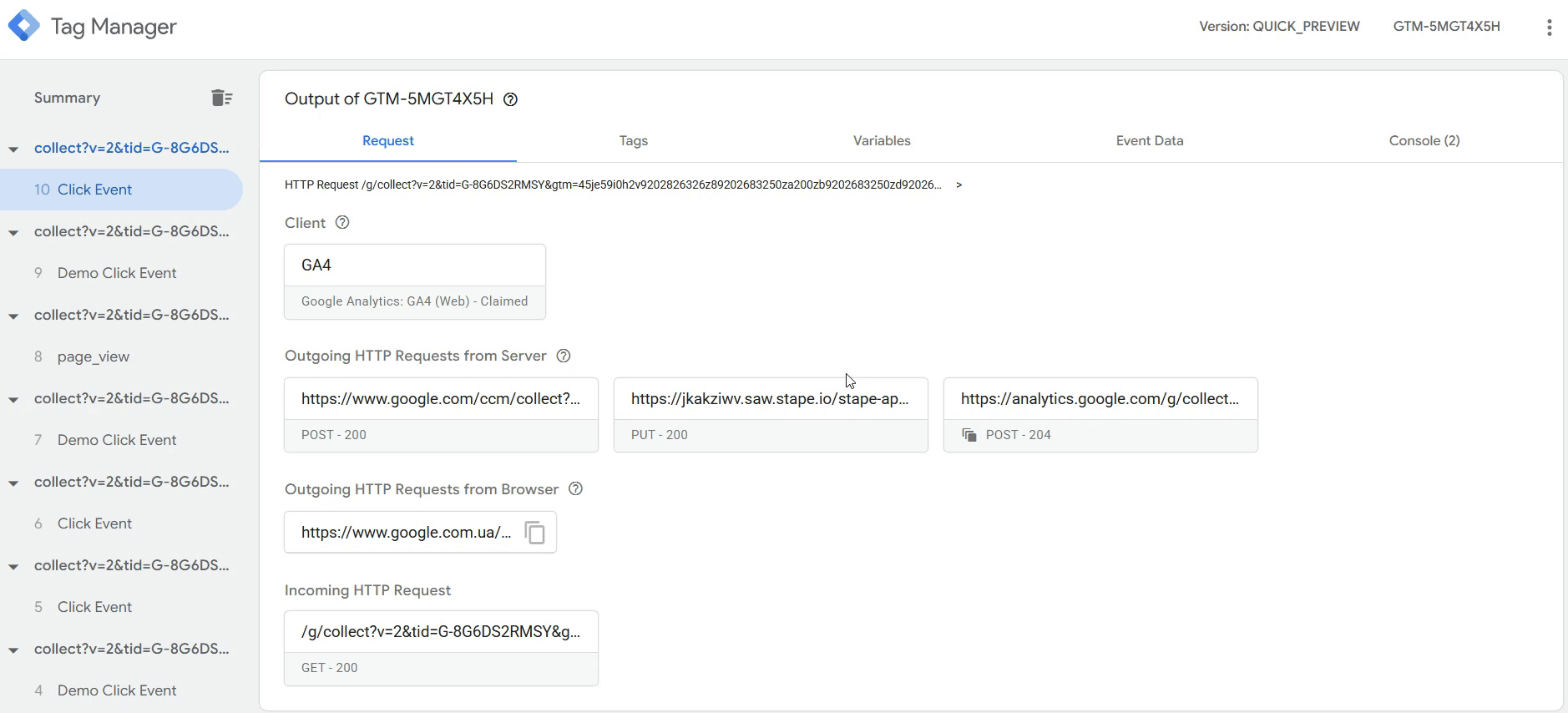Click the POST - 200 status text
1568x713 pixels.
(334, 435)
